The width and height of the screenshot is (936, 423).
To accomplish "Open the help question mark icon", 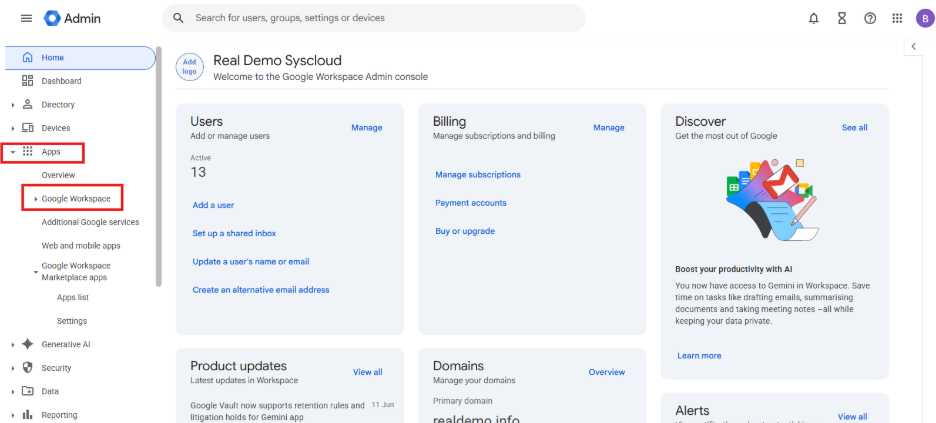I will [870, 18].
